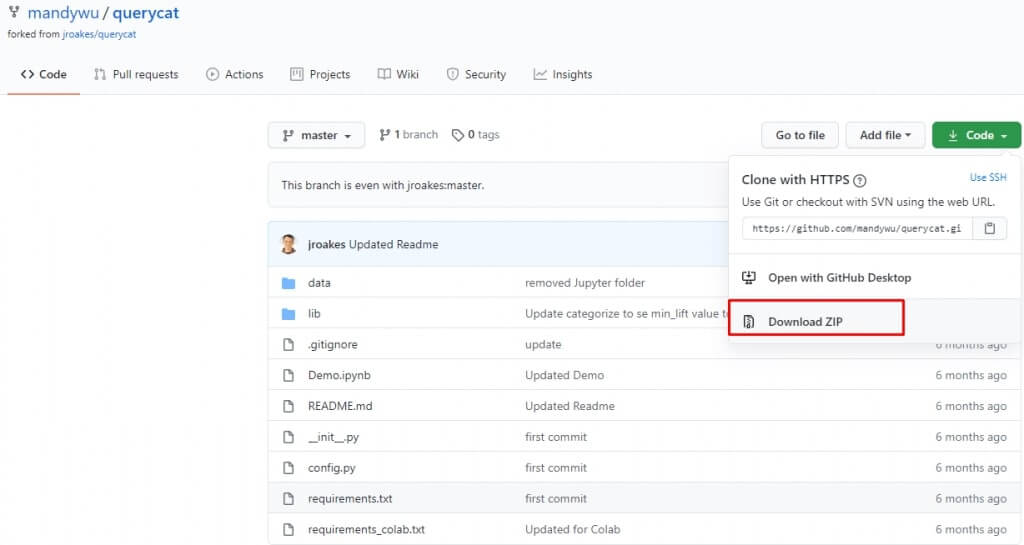Switch to the Wiki tab
Screen dimensions: 1024x545
click(x=398, y=74)
